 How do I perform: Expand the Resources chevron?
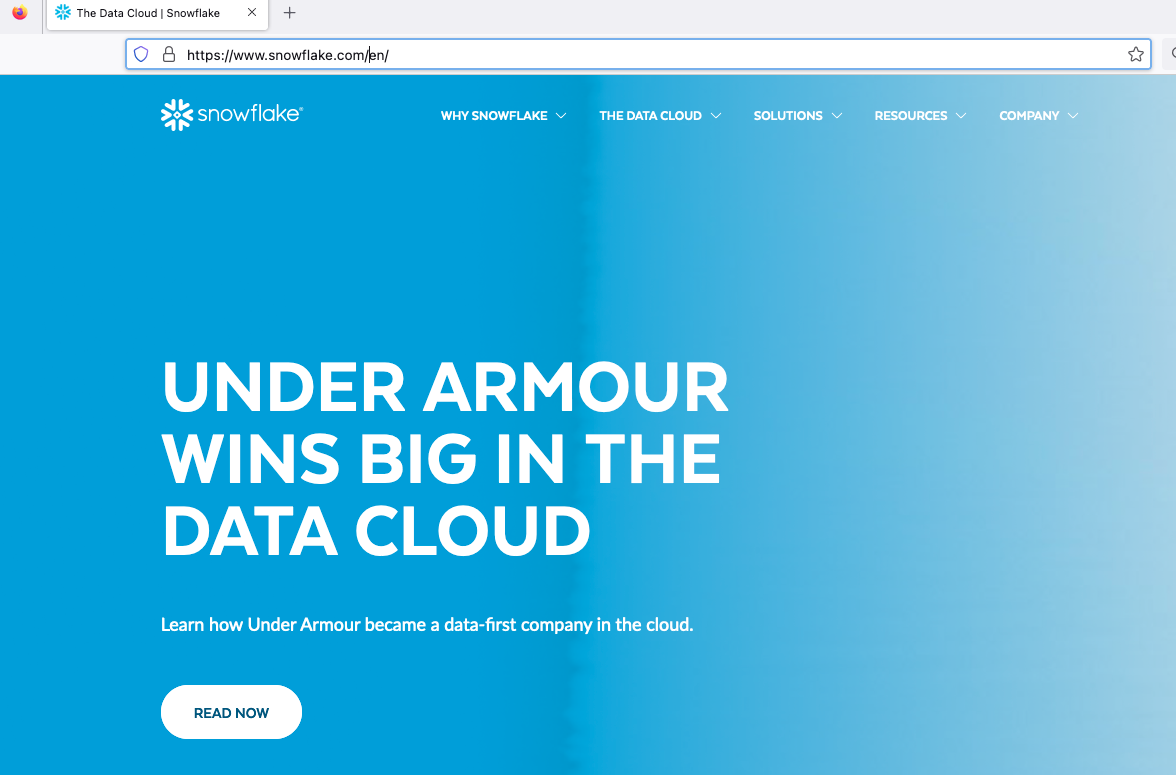point(961,116)
